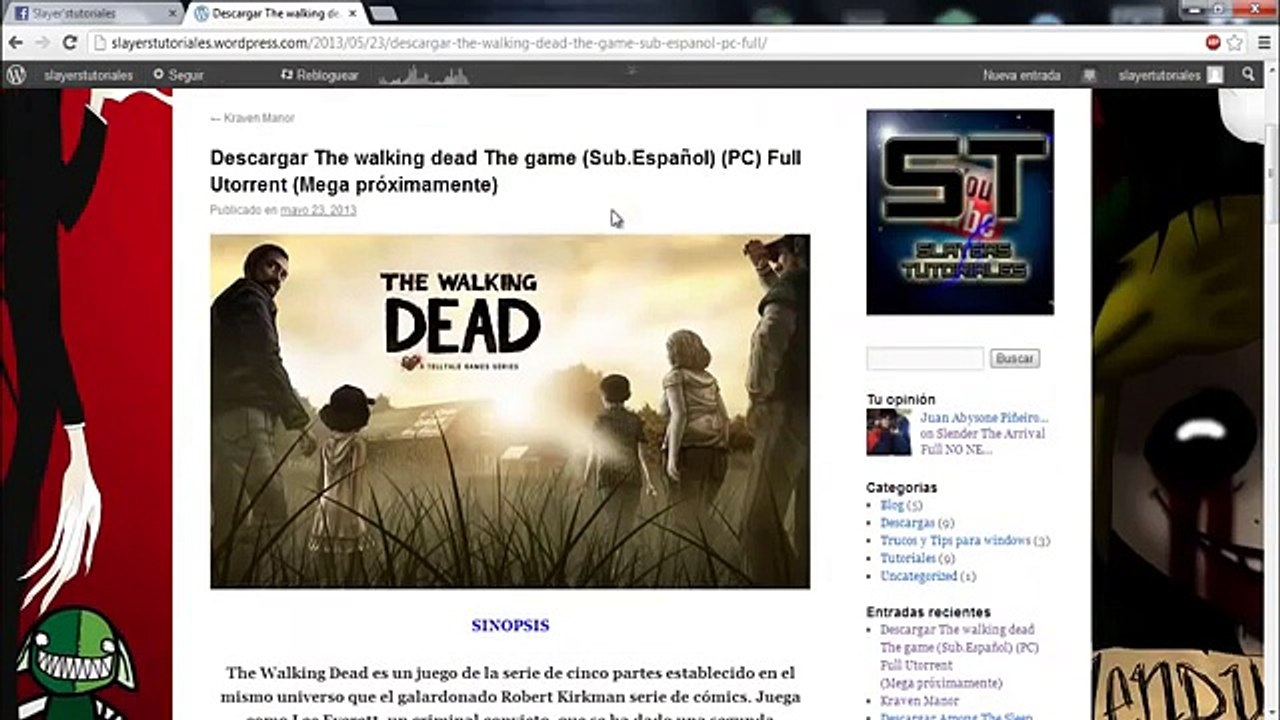The image size is (1280, 720).
Task: Open The Walking Dead cover image
Action: click(510, 411)
